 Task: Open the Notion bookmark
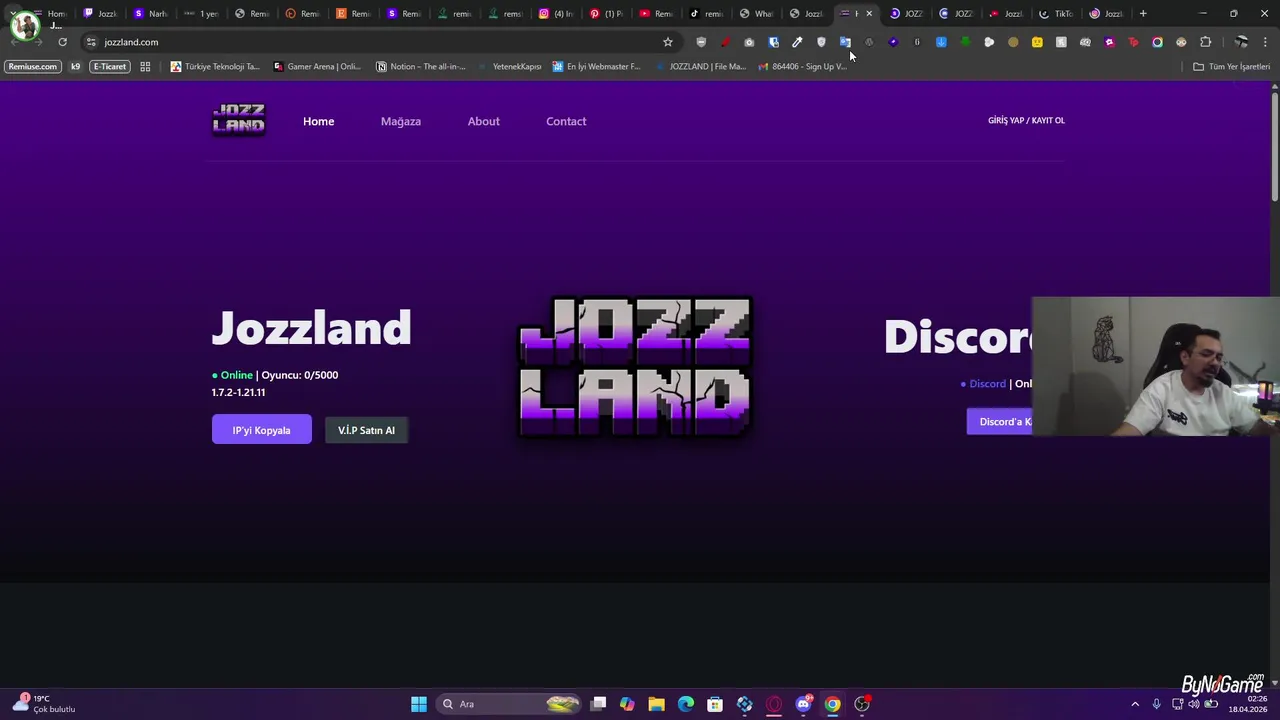coord(421,66)
